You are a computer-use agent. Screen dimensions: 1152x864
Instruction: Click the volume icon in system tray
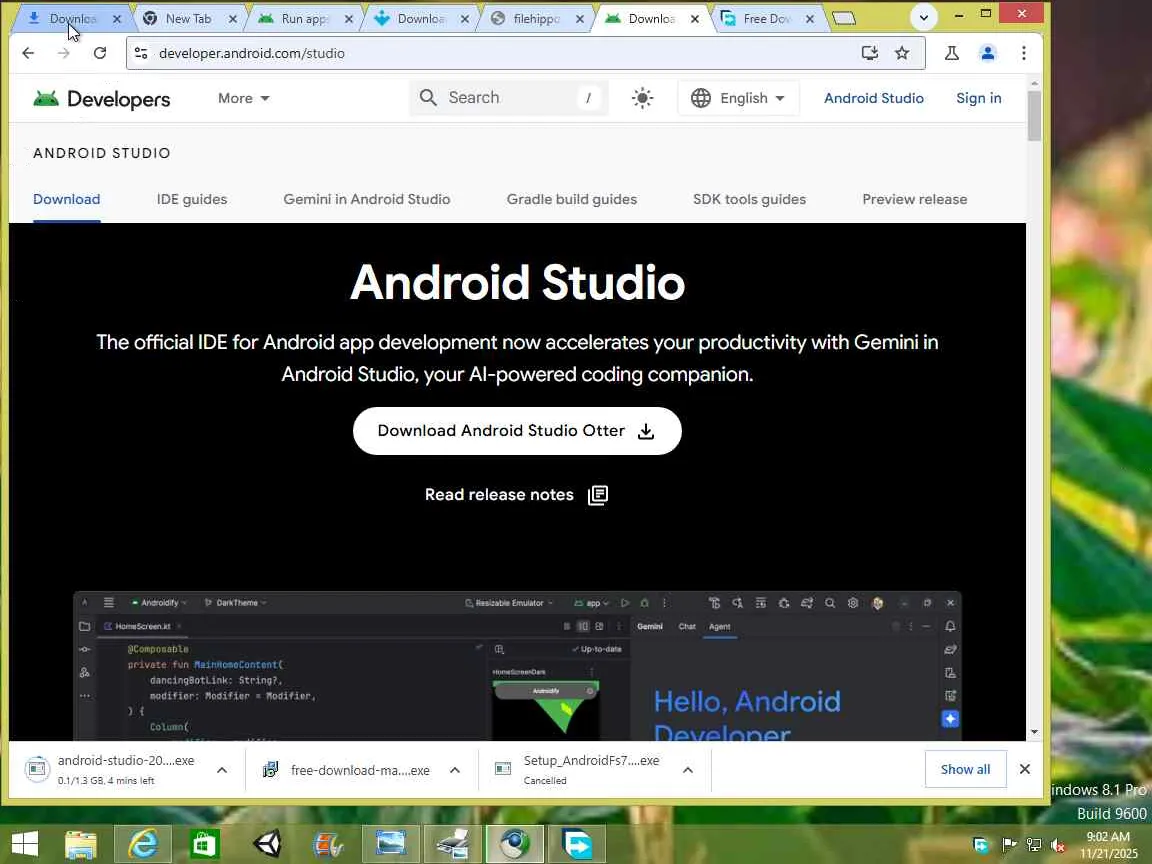pyautogui.click(x=1058, y=846)
